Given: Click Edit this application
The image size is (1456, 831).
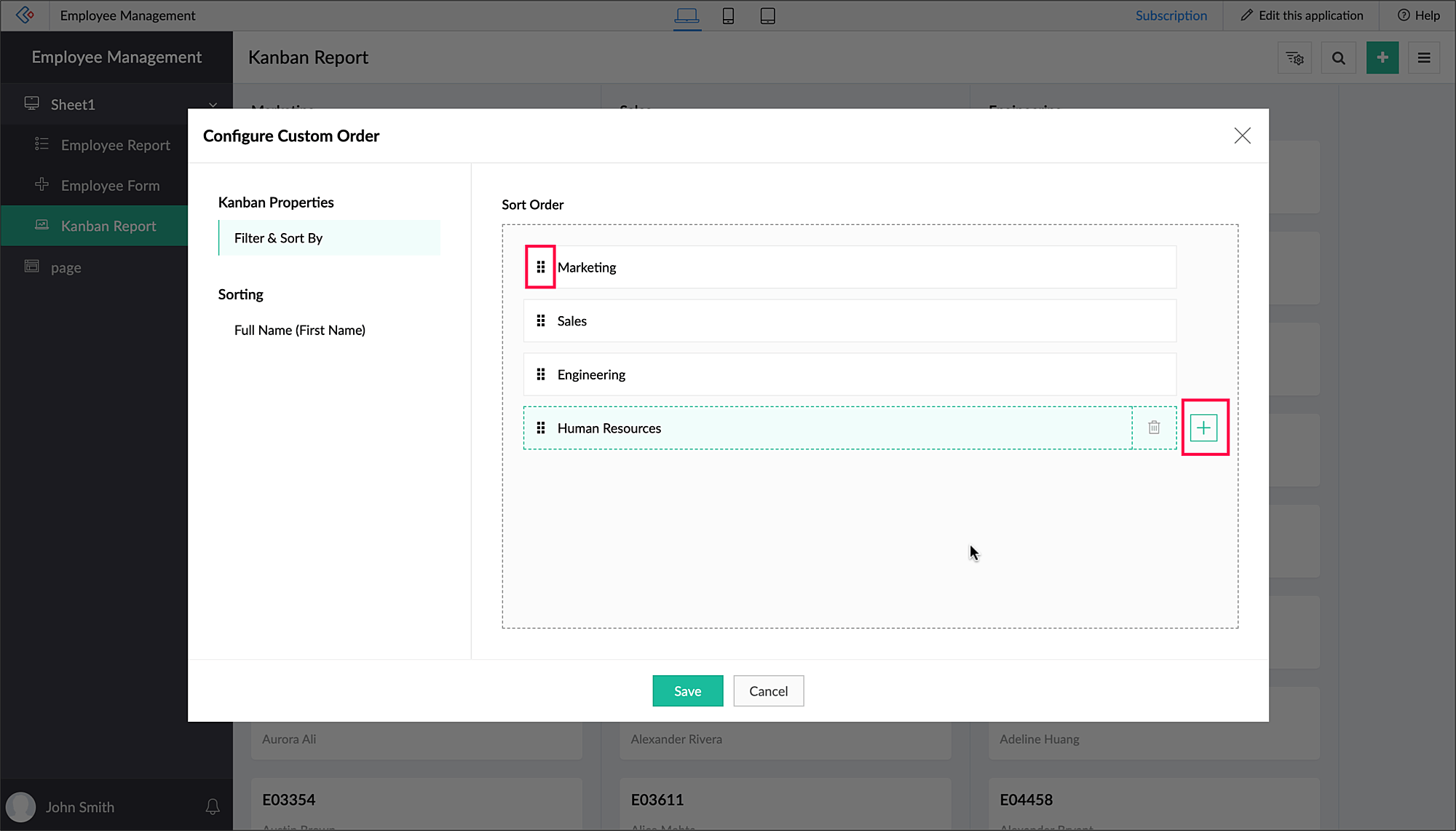Looking at the screenshot, I should coord(1302,15).
